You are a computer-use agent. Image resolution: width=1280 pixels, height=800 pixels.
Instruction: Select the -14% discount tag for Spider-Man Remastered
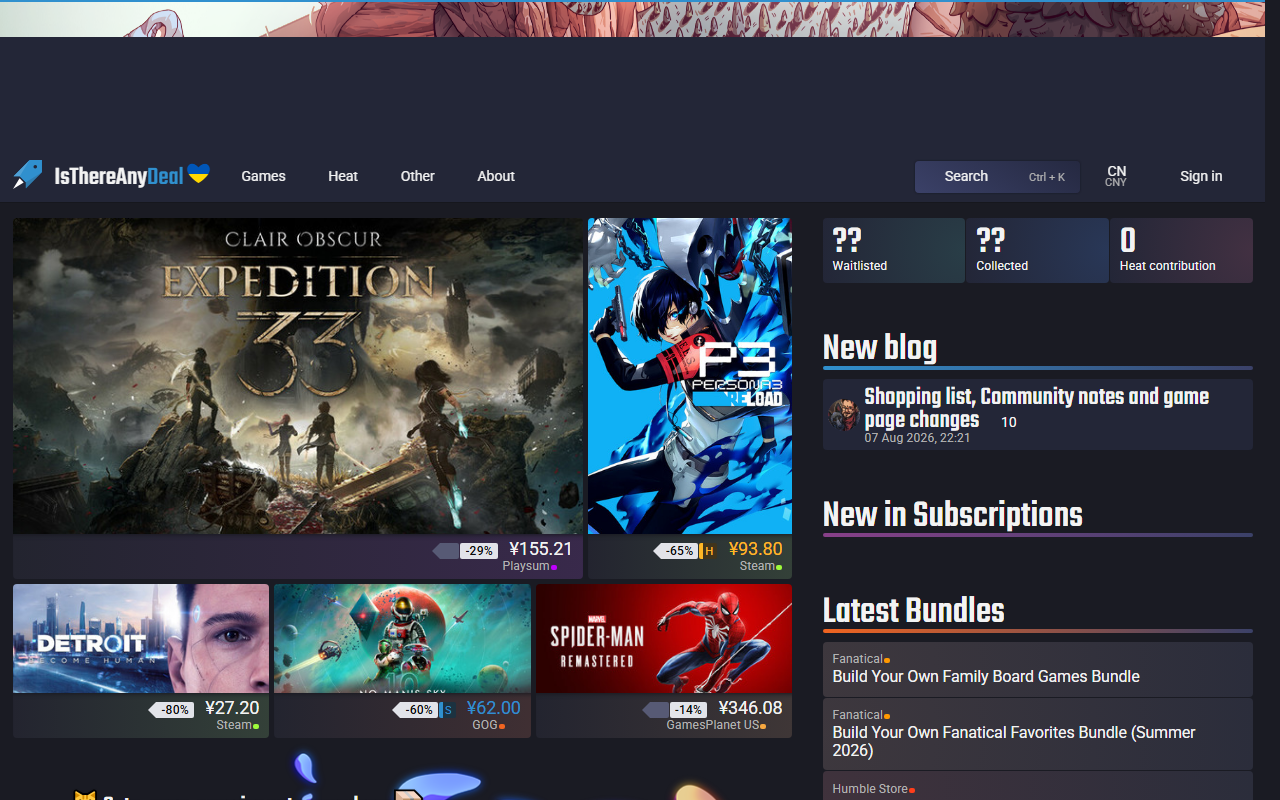pos(688,710)
